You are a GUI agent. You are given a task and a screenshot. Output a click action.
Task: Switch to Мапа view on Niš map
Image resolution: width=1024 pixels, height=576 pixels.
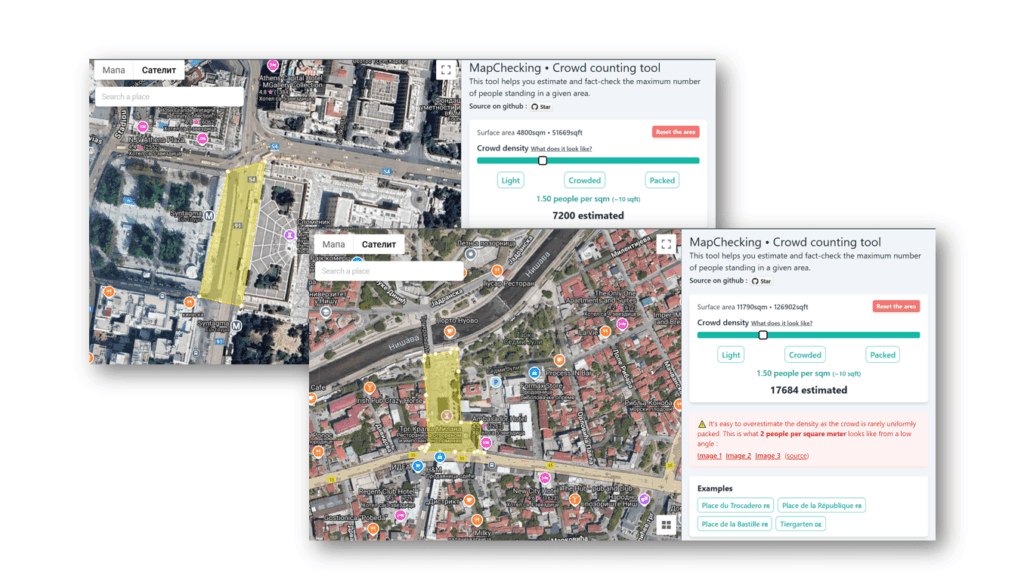click(x=334, y=244)
